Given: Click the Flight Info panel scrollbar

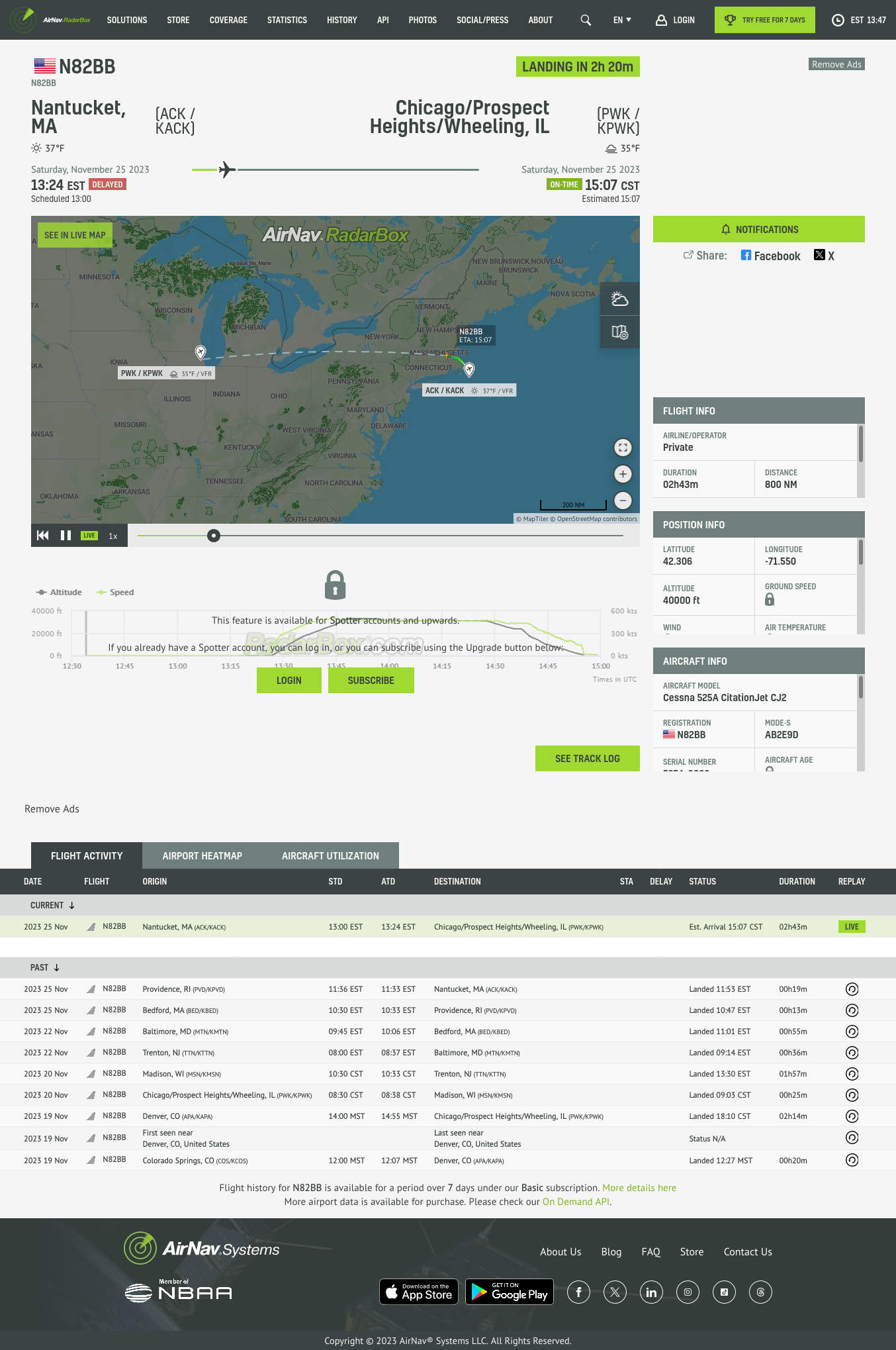Looking at the screenshot, I should [x=861, y=444].
